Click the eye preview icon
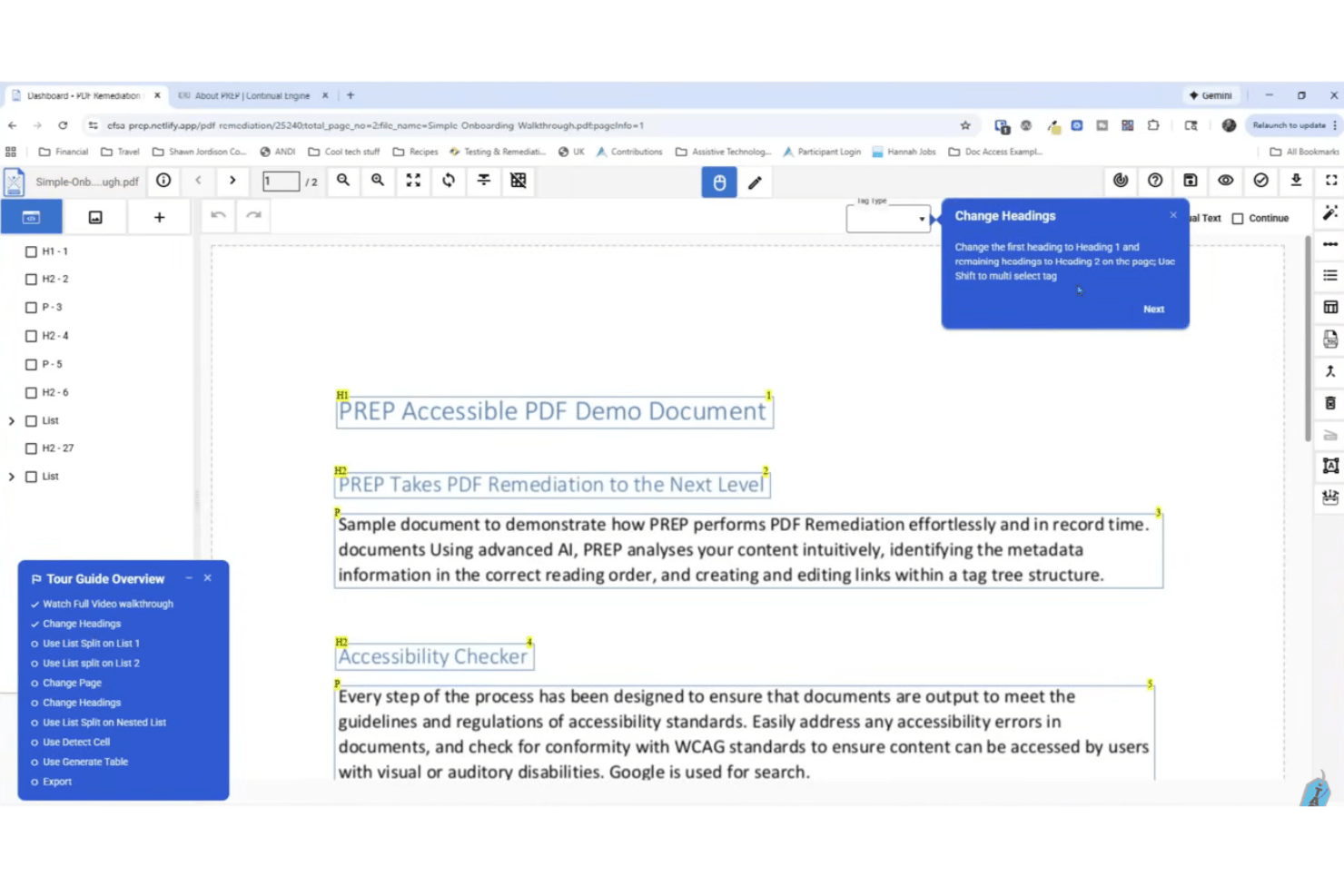The width and height of the screenshot is (1344, 896). tap(1226, 181)
